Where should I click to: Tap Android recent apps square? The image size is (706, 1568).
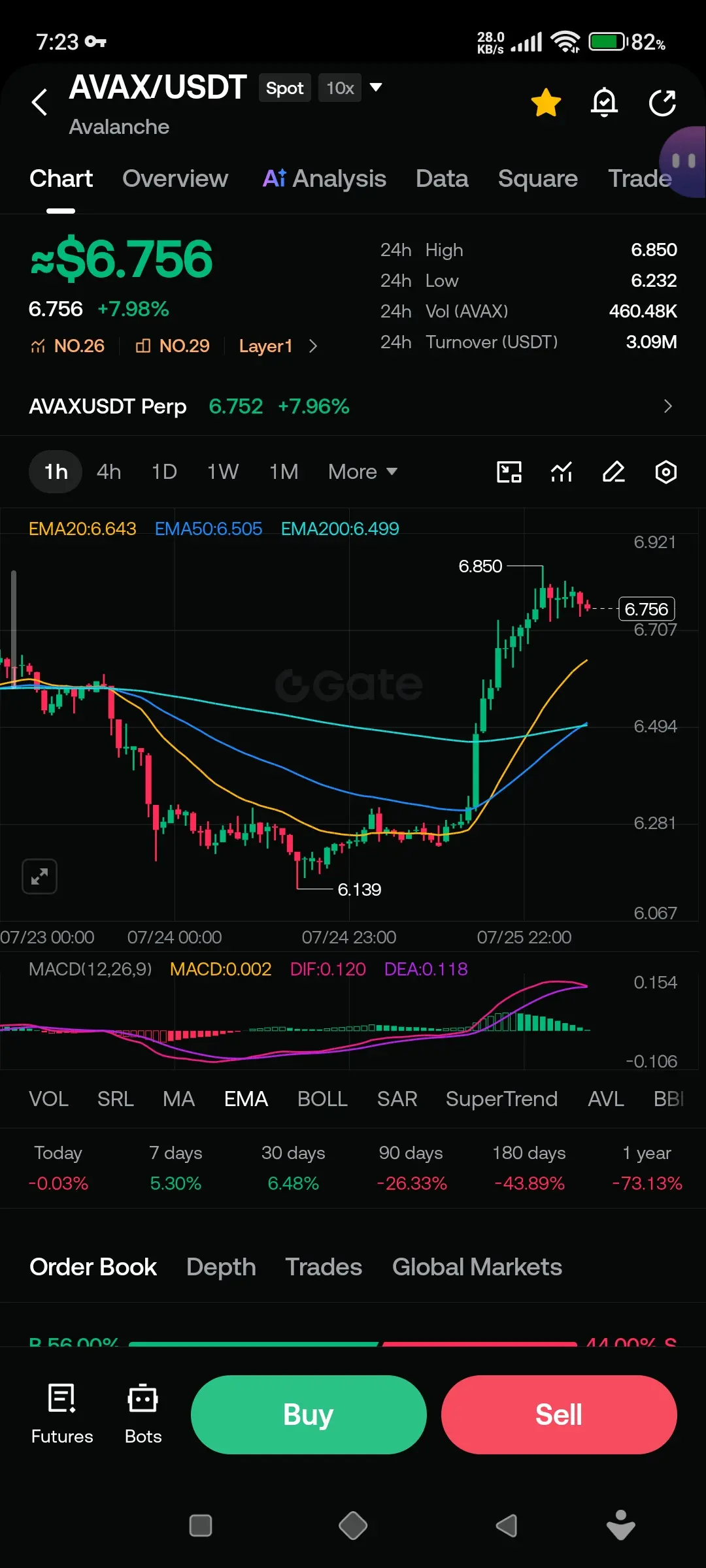coord(200,1526)
